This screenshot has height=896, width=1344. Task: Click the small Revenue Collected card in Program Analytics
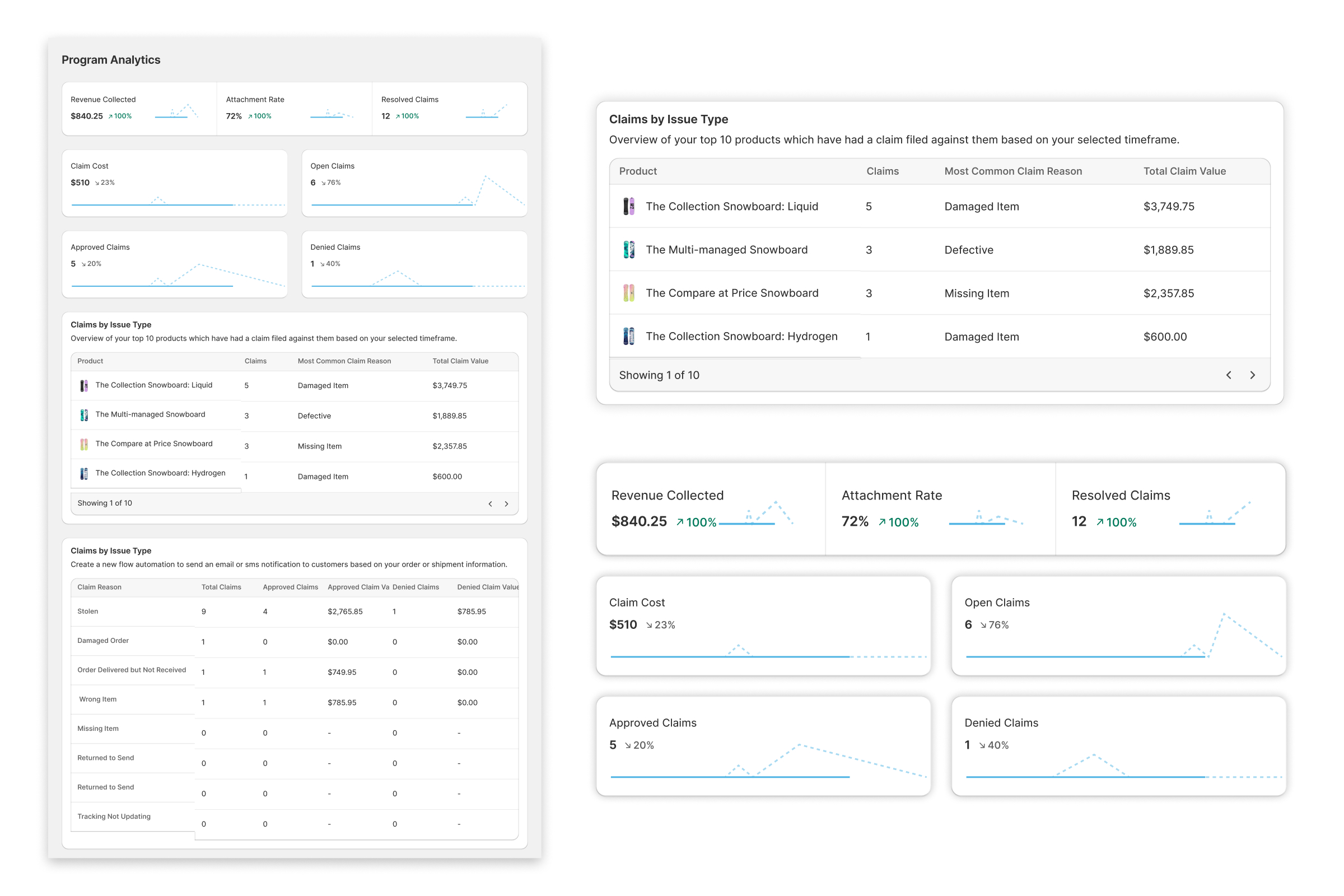[139, 109]
